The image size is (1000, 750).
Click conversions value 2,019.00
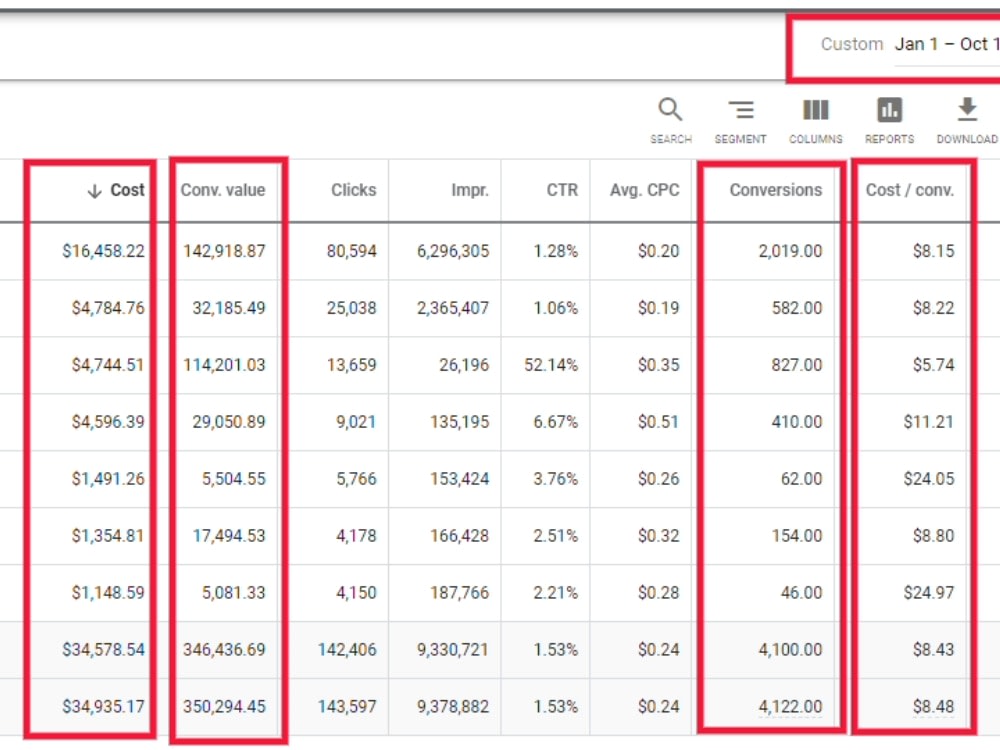(790, 251)
